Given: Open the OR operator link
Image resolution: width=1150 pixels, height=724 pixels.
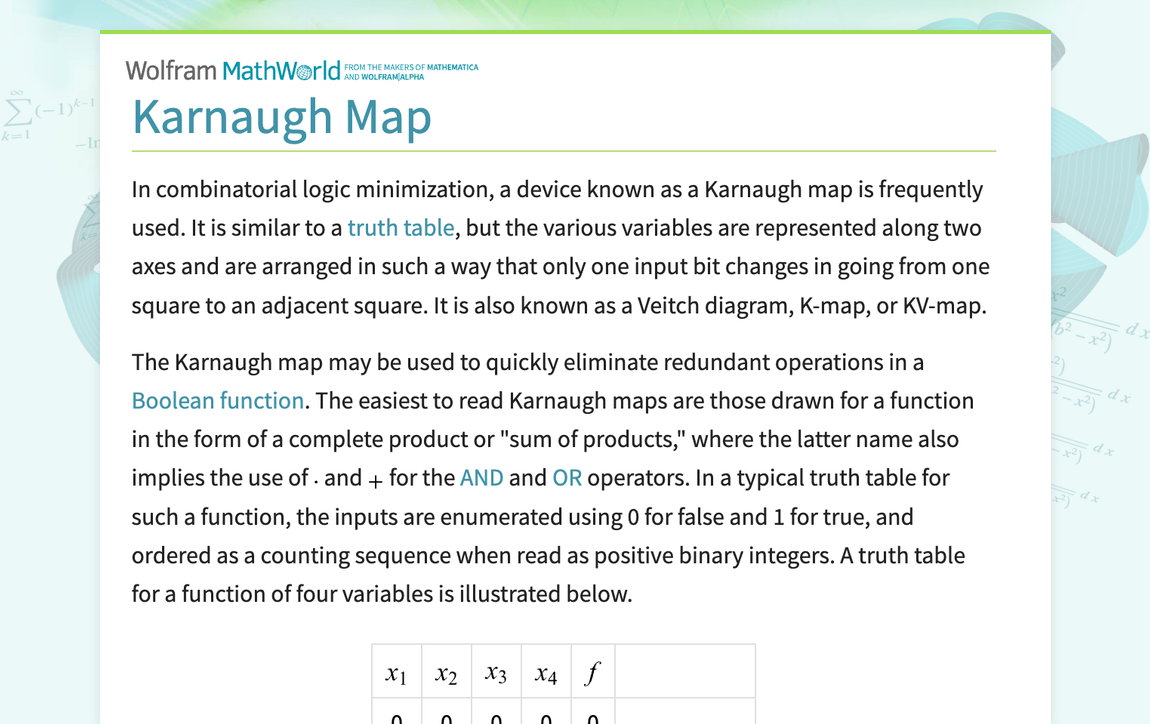Looking at the screenshot, I should coord(566,478).
